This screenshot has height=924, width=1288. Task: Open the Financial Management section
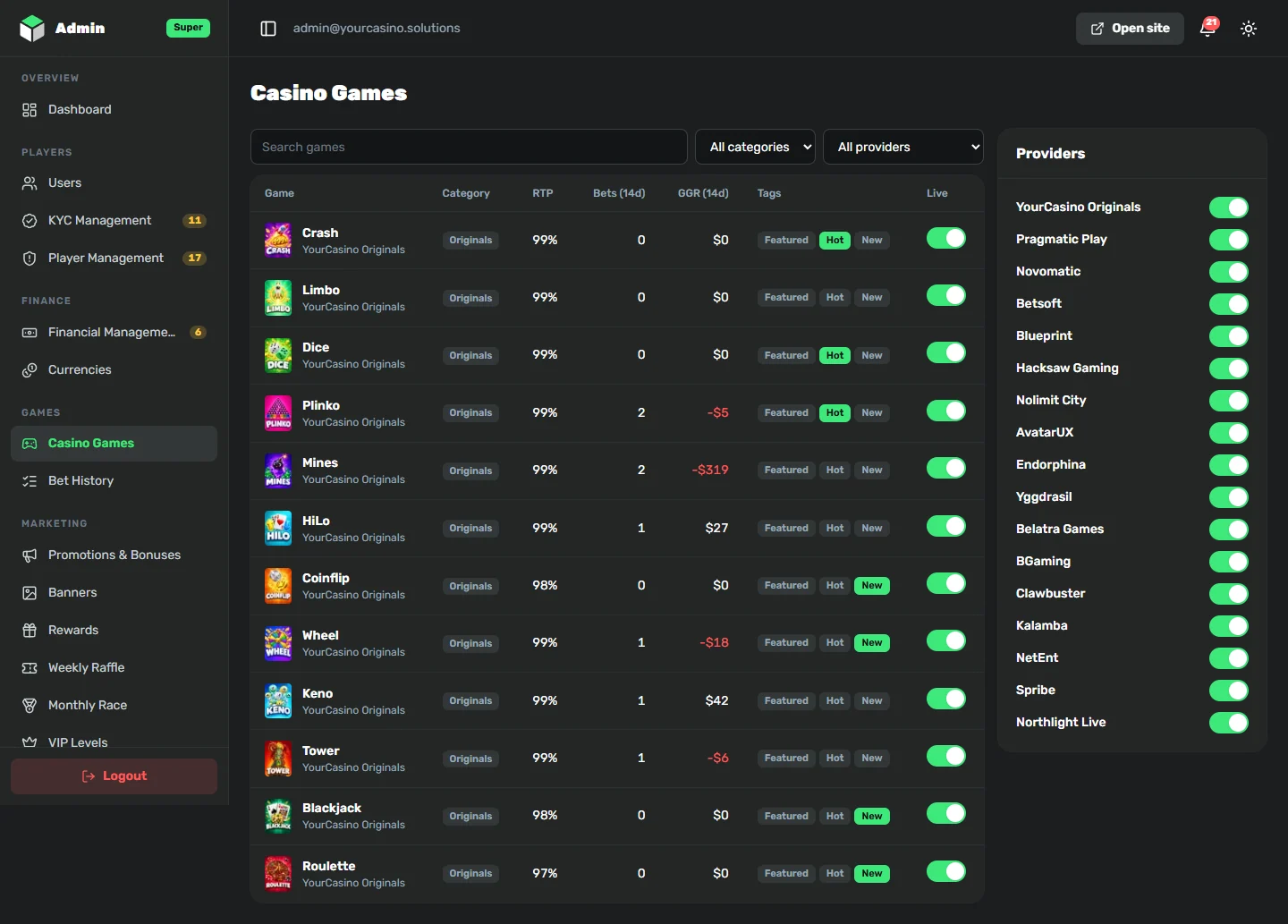coord(114,332)
